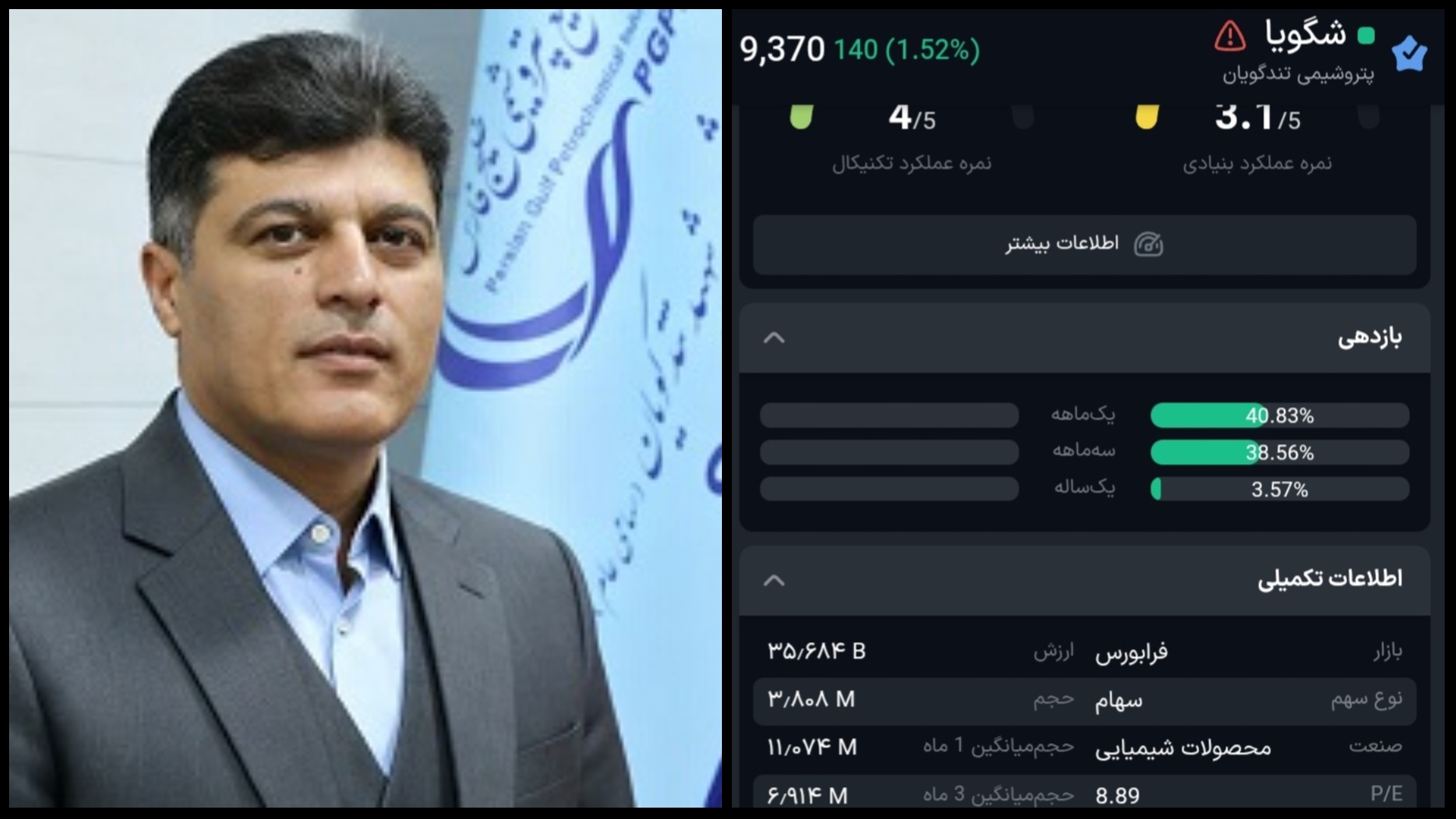The width and height of the screenshot is (1456, 819).
Task: Click the one-month return bar 40.83%
Action: tap(1279, 416)
